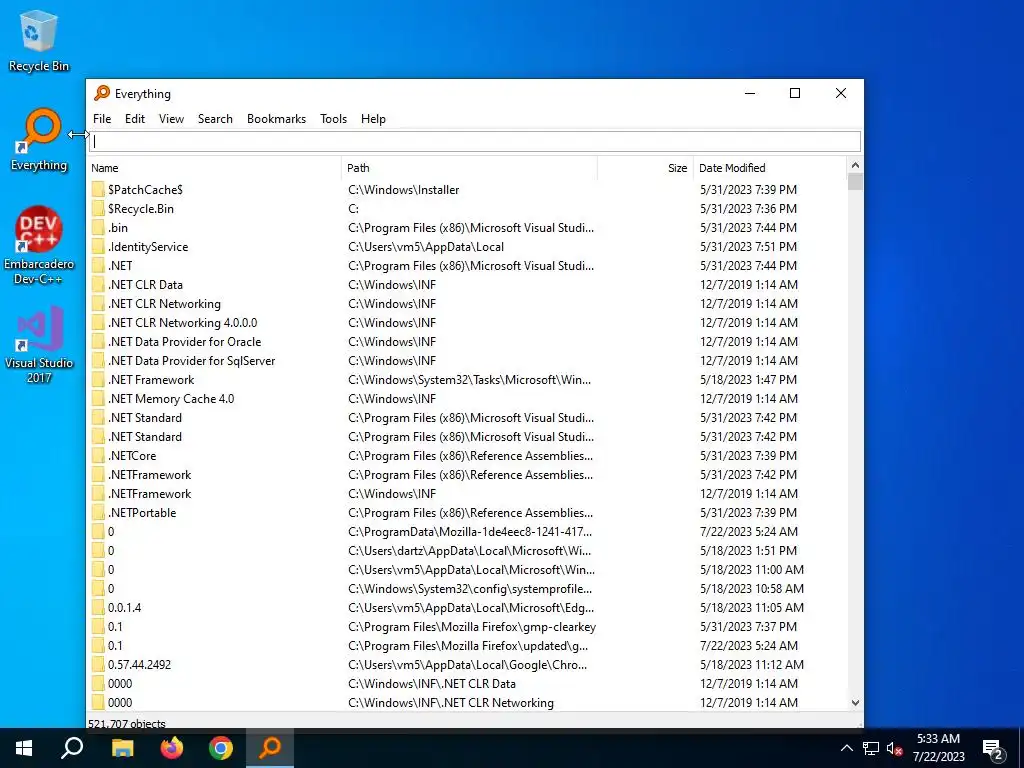Image resolution: width=1024 pixels, height=768 pixels.
Task: Focus the Everything search box
Action: pos(475,141)
